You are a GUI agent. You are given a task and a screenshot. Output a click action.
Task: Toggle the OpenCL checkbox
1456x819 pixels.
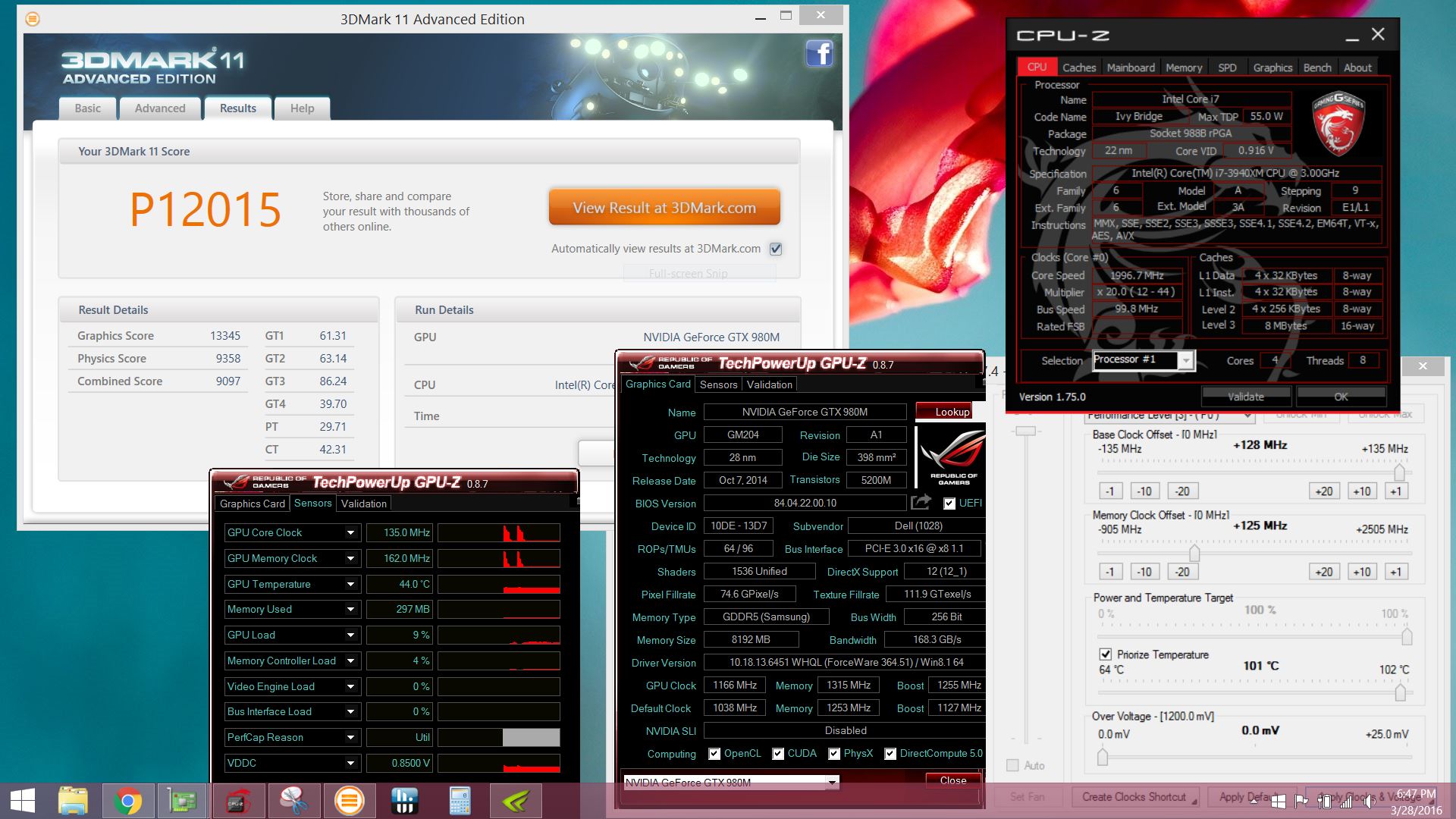point(714,753)
